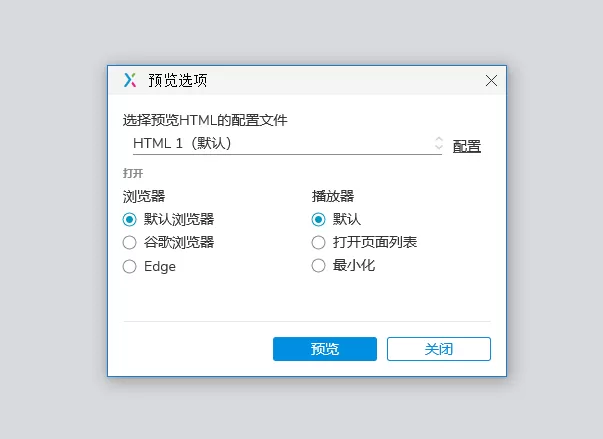
Task: Click the 浏览器 section heading
Action: 144,196
